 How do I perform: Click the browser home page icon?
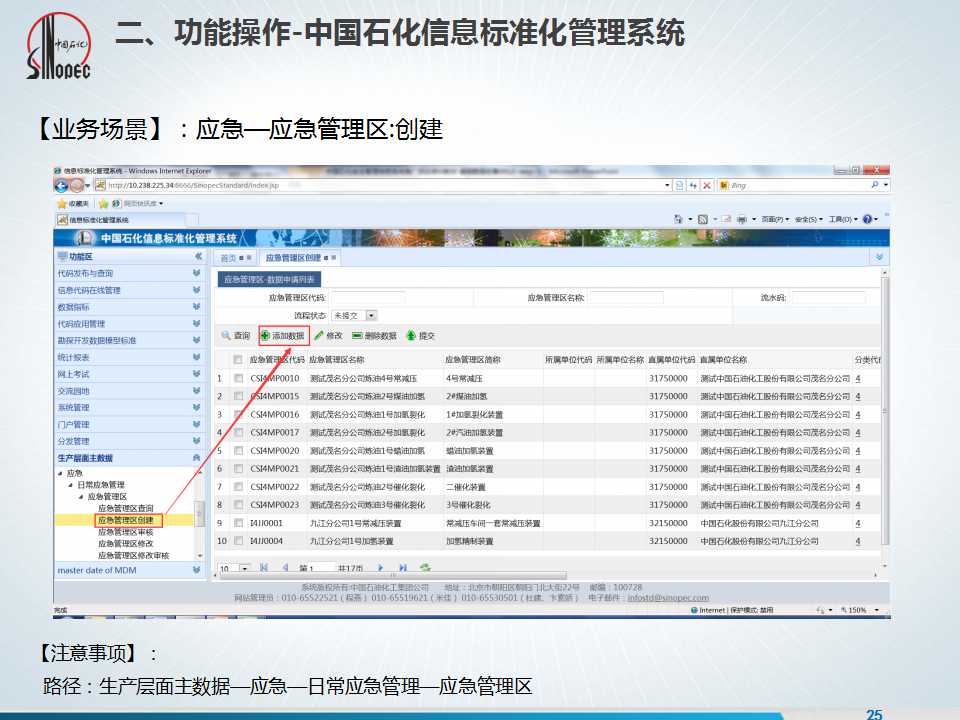click(678, 219)
